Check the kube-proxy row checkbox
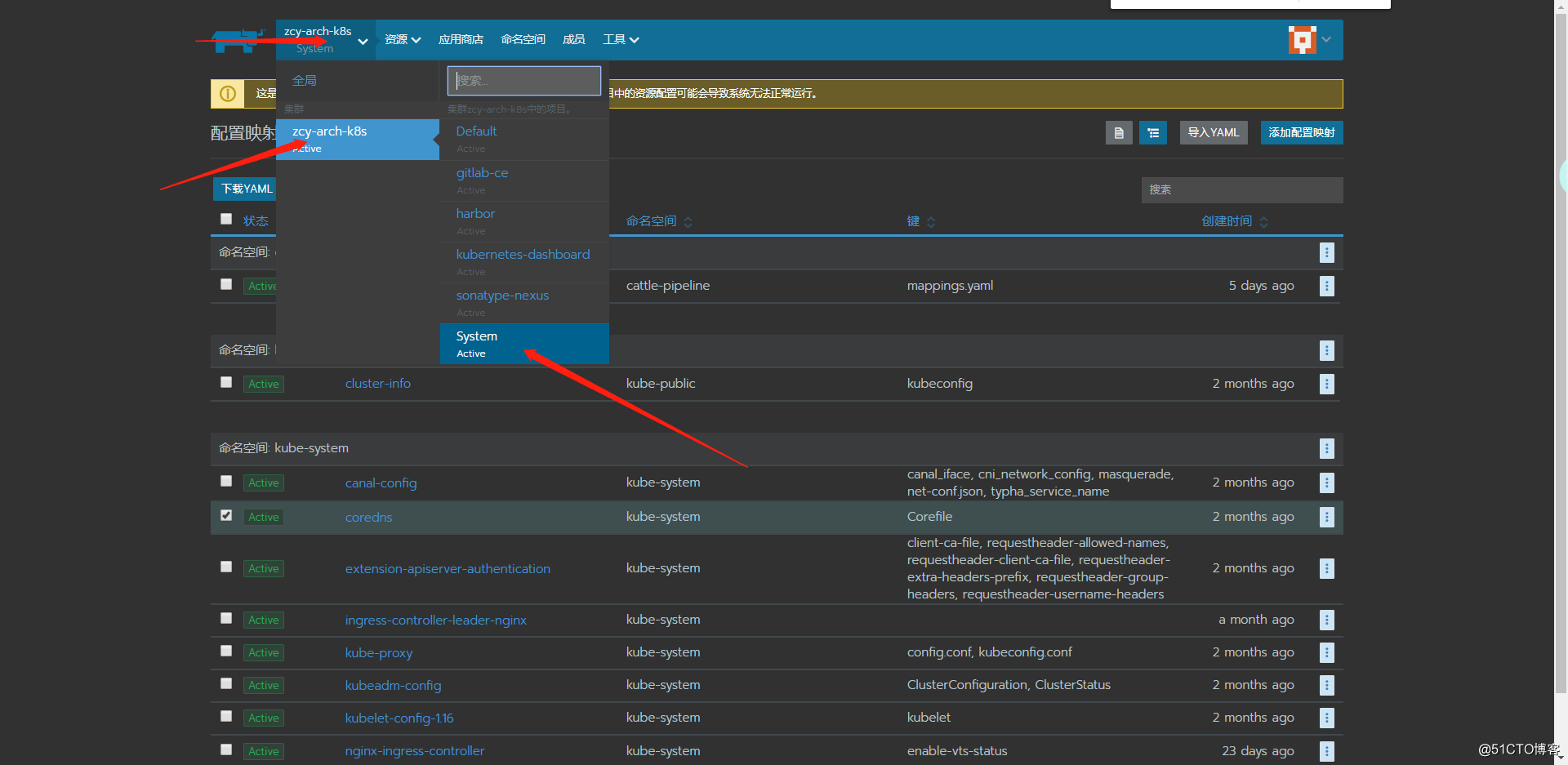The height and width of the screenshot is (765, 1568). coord(226,651)
